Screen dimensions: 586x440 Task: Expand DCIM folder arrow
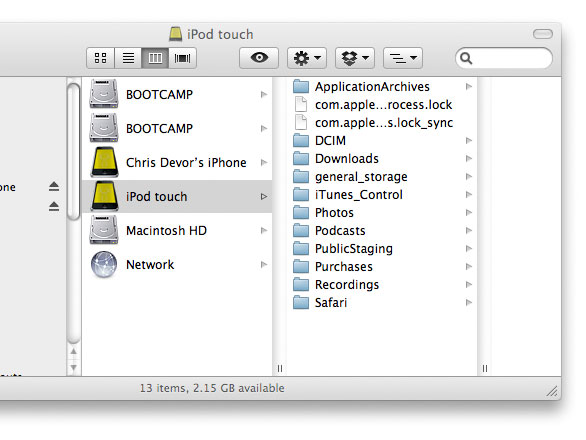[469, 141]
